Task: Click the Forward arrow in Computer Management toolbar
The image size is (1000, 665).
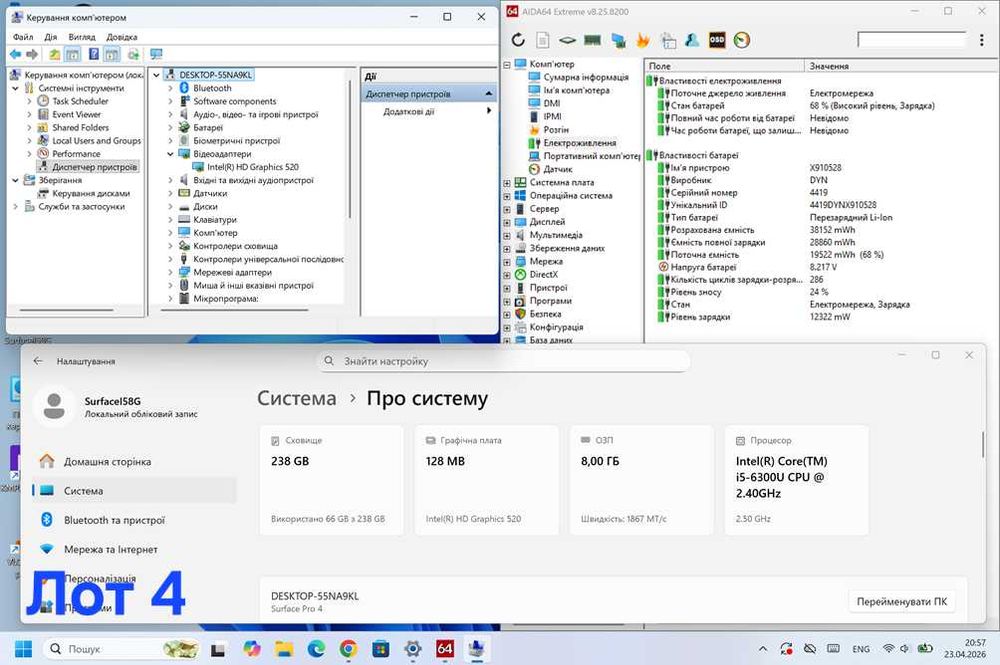Action: 32,54
